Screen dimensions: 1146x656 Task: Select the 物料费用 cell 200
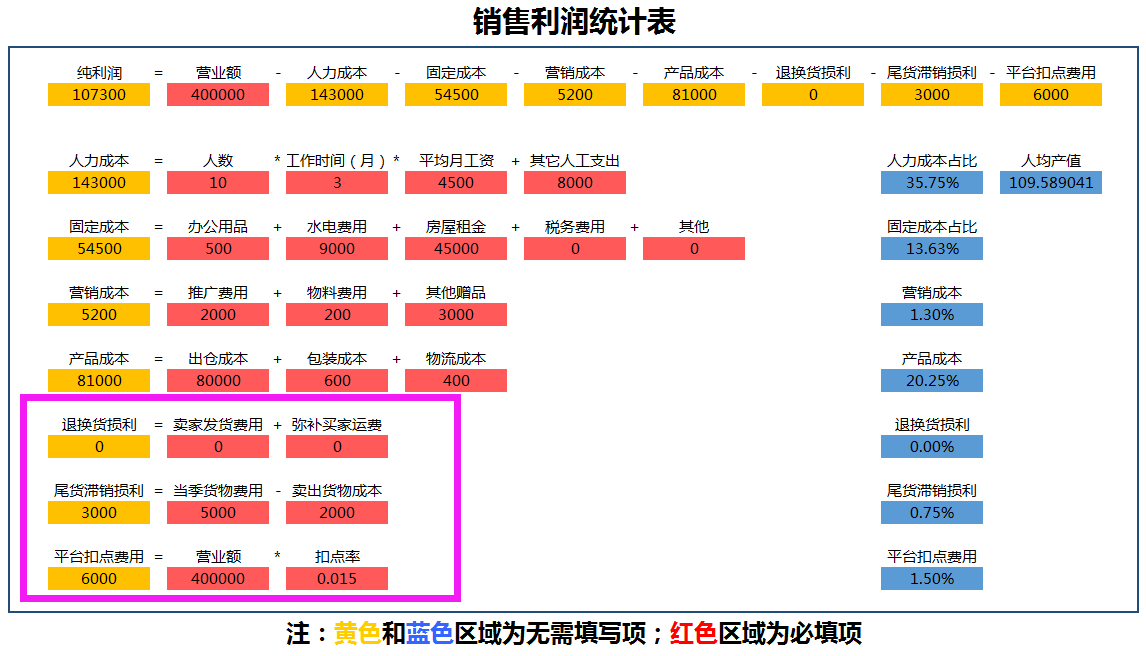[x=337, y=315]
